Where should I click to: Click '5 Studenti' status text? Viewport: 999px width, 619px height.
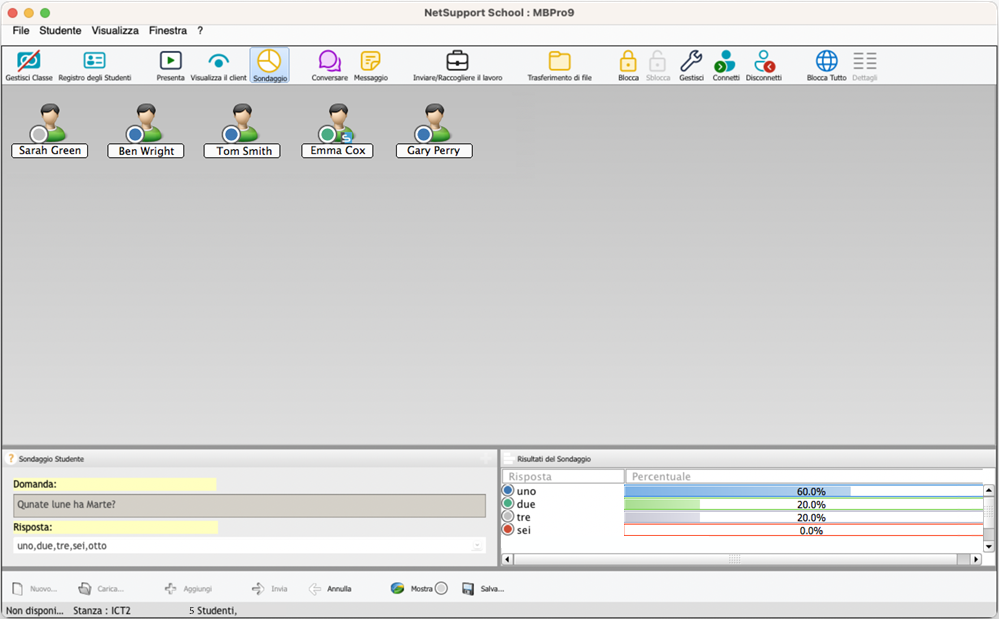pos(212,611)
